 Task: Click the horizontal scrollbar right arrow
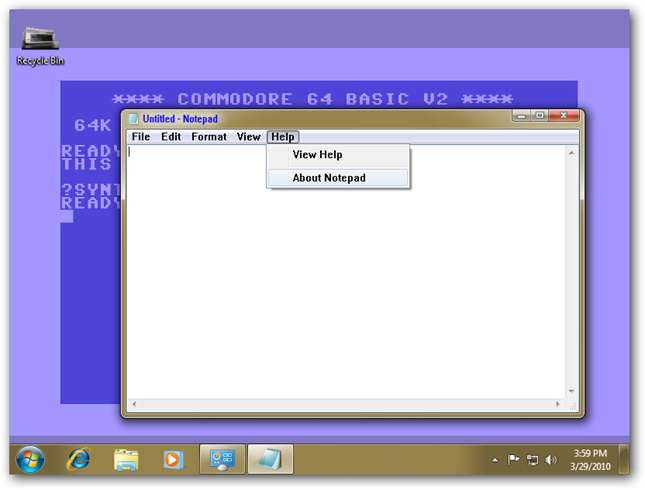(x=558, y=404)
